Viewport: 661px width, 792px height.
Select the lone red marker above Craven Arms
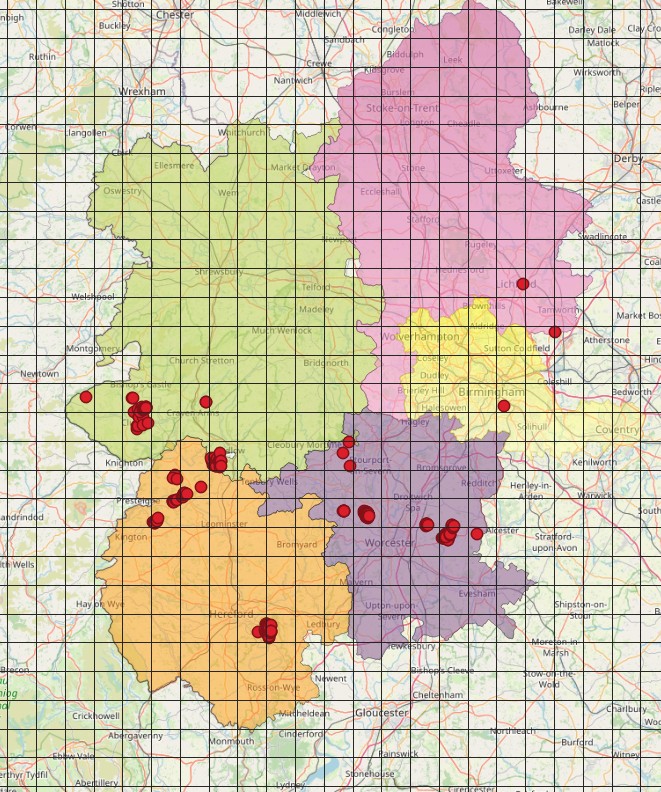click(x=205, y=402)
